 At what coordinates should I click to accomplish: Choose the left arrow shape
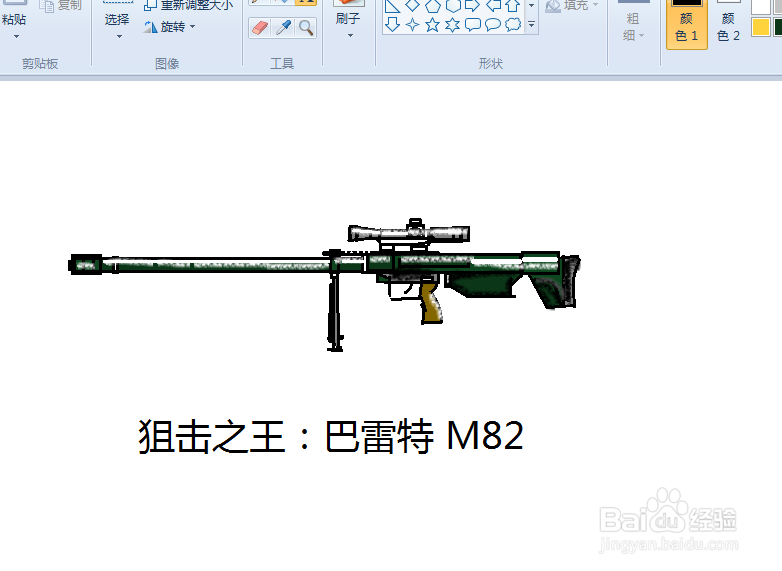493,6
